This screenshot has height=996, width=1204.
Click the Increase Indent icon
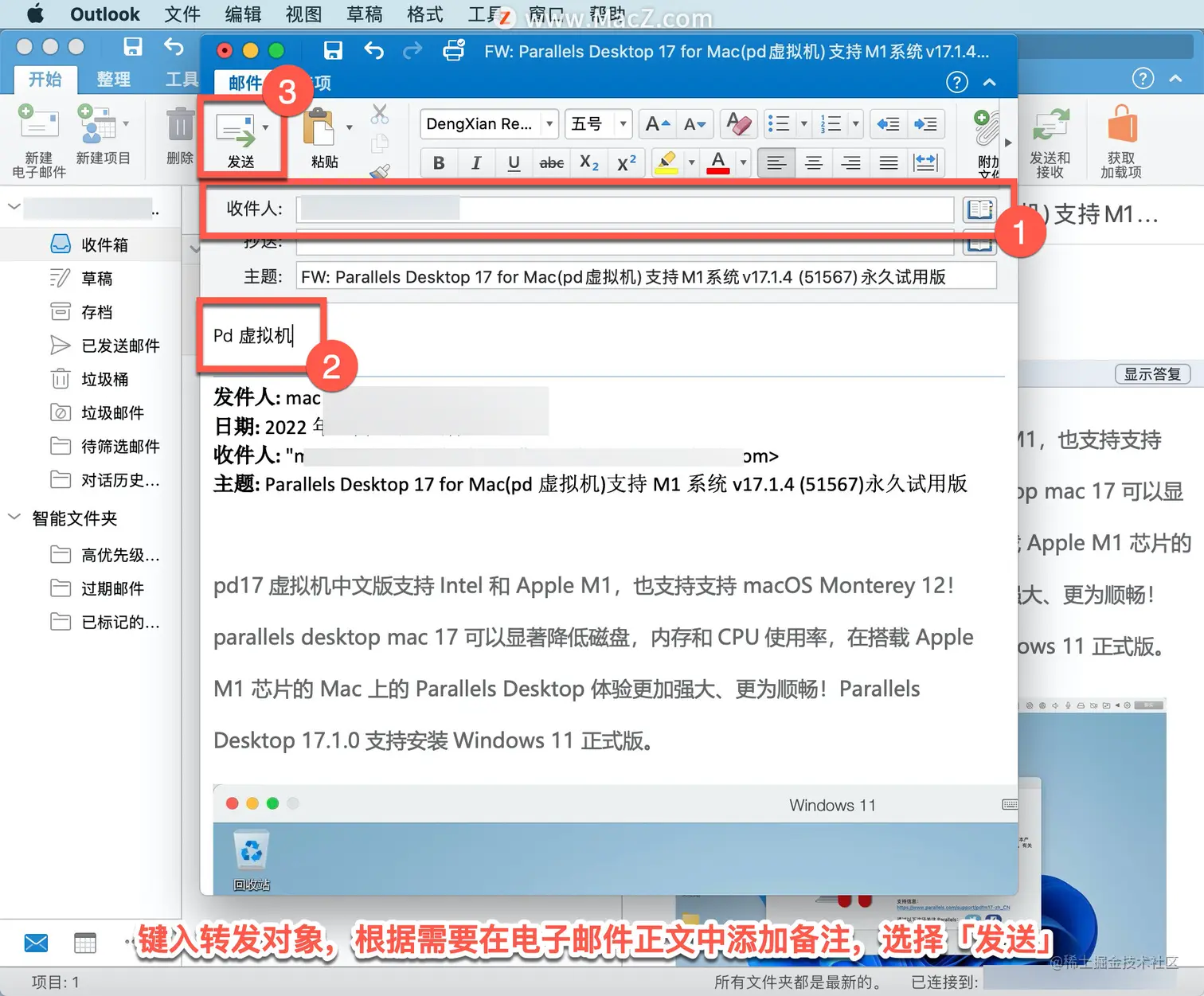click(x=925, y=123)
